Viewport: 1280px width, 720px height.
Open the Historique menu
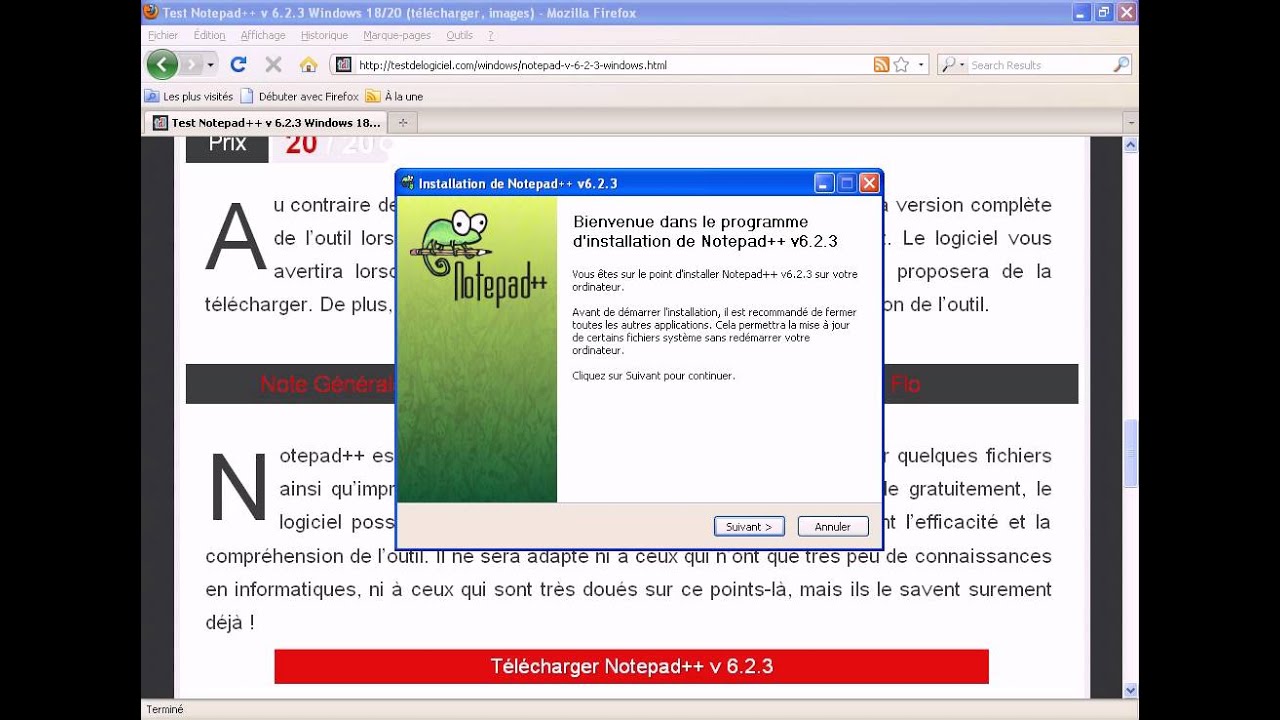[x=325, y=35]
